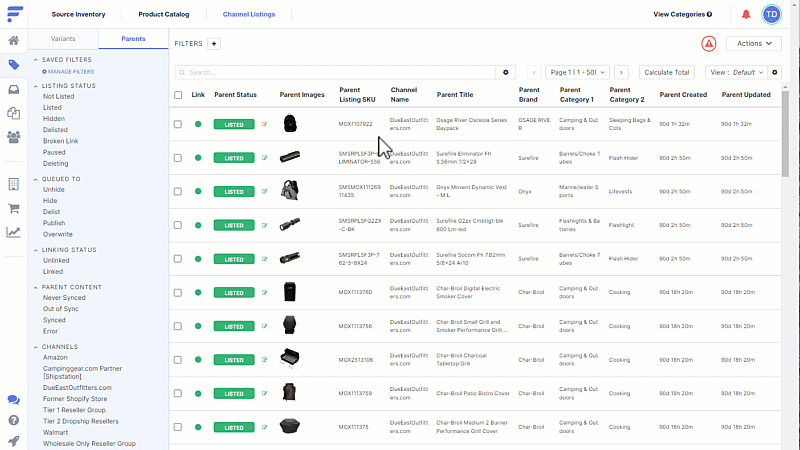
Task: Collapse the Parent Content section
Action: (36, 287)
